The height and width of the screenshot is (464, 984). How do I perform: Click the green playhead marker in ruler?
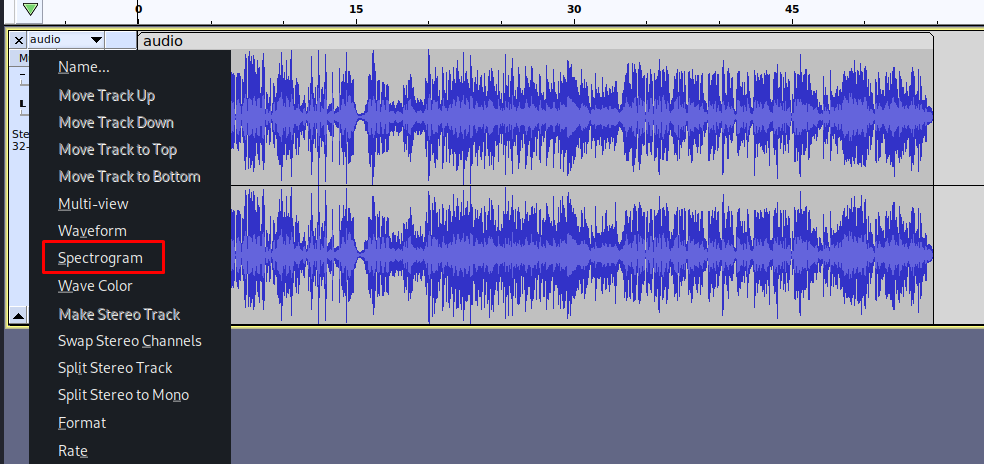(x=30, y=9)
